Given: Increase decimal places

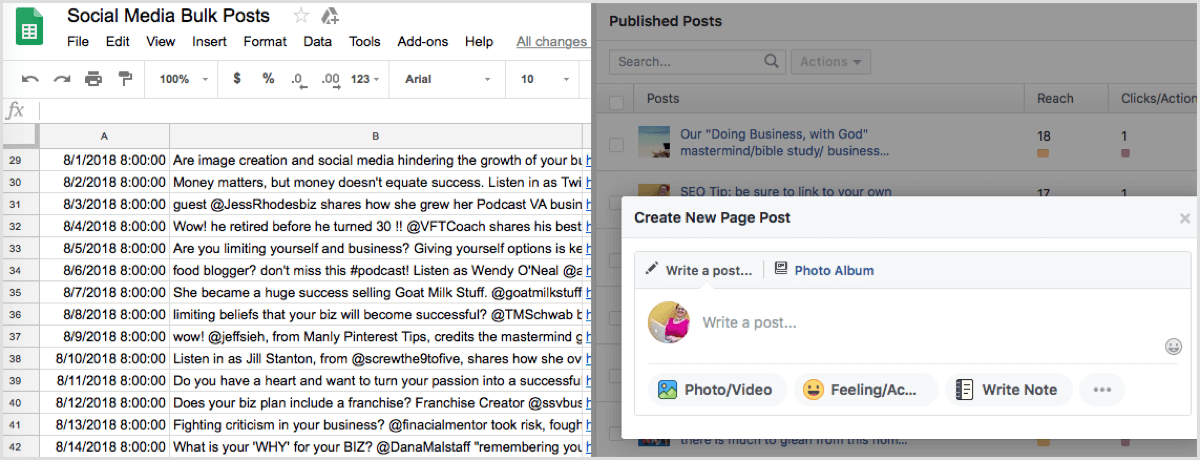Looking at the screenshot, I should tap(331, 79).
